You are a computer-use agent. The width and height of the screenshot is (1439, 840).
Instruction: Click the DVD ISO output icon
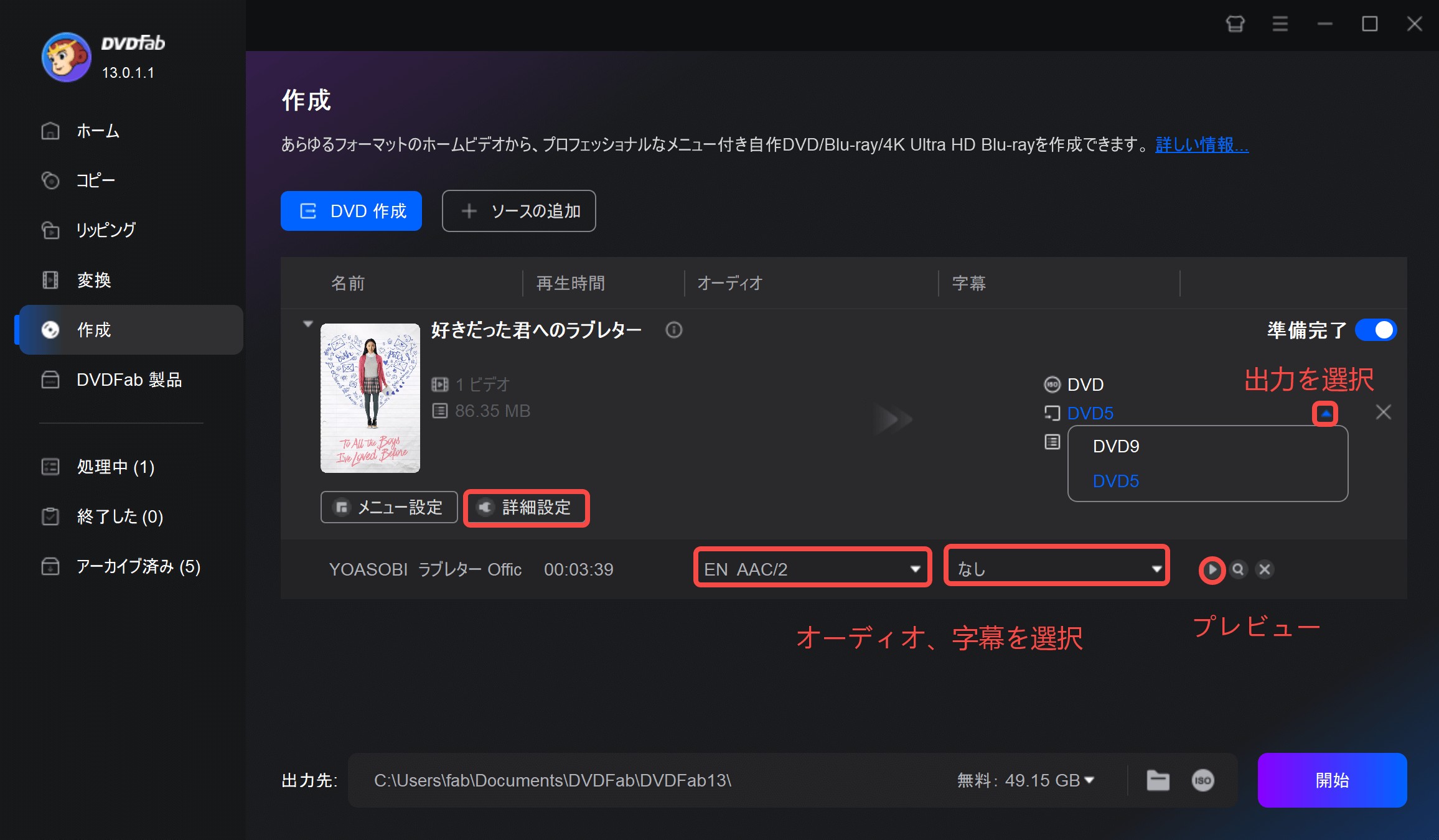click(x=1052, y=385)
